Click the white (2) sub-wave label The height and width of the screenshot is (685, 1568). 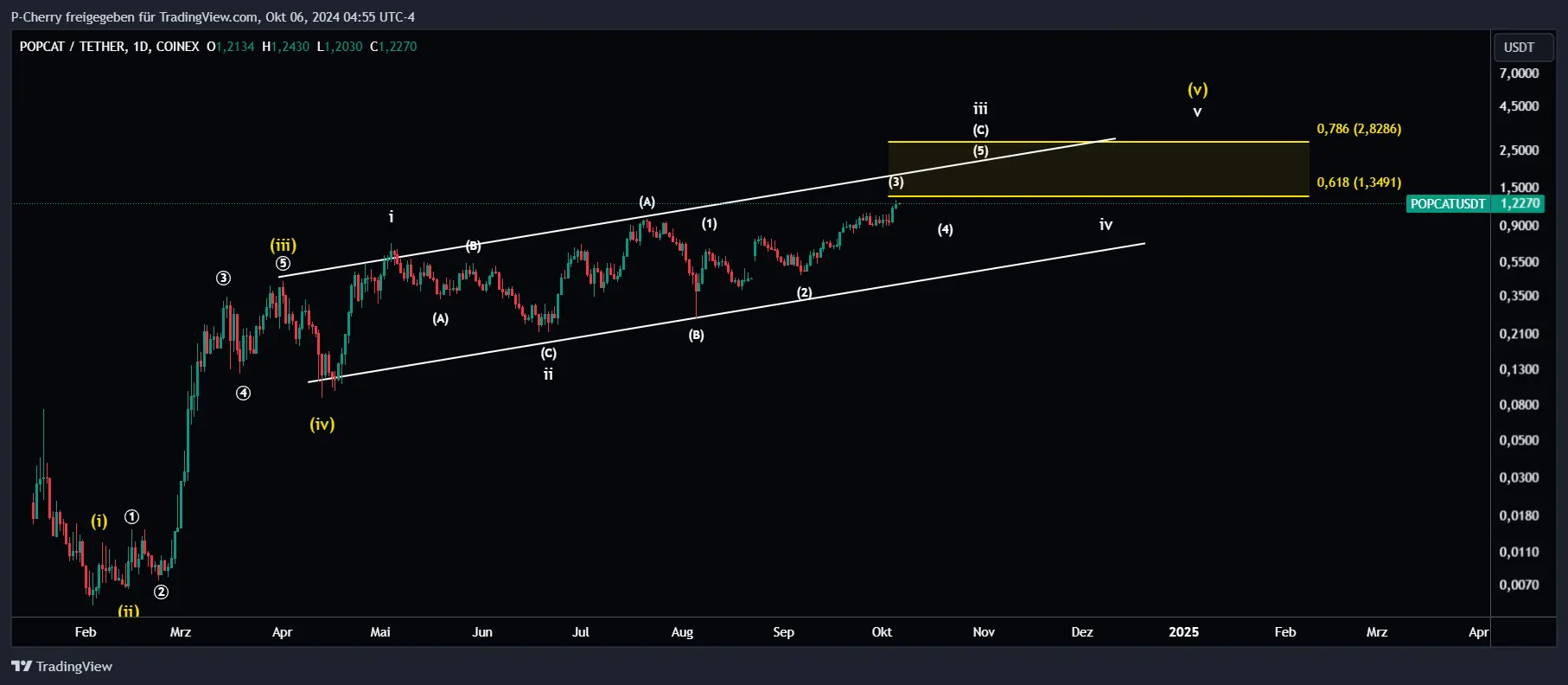point(805,293)
